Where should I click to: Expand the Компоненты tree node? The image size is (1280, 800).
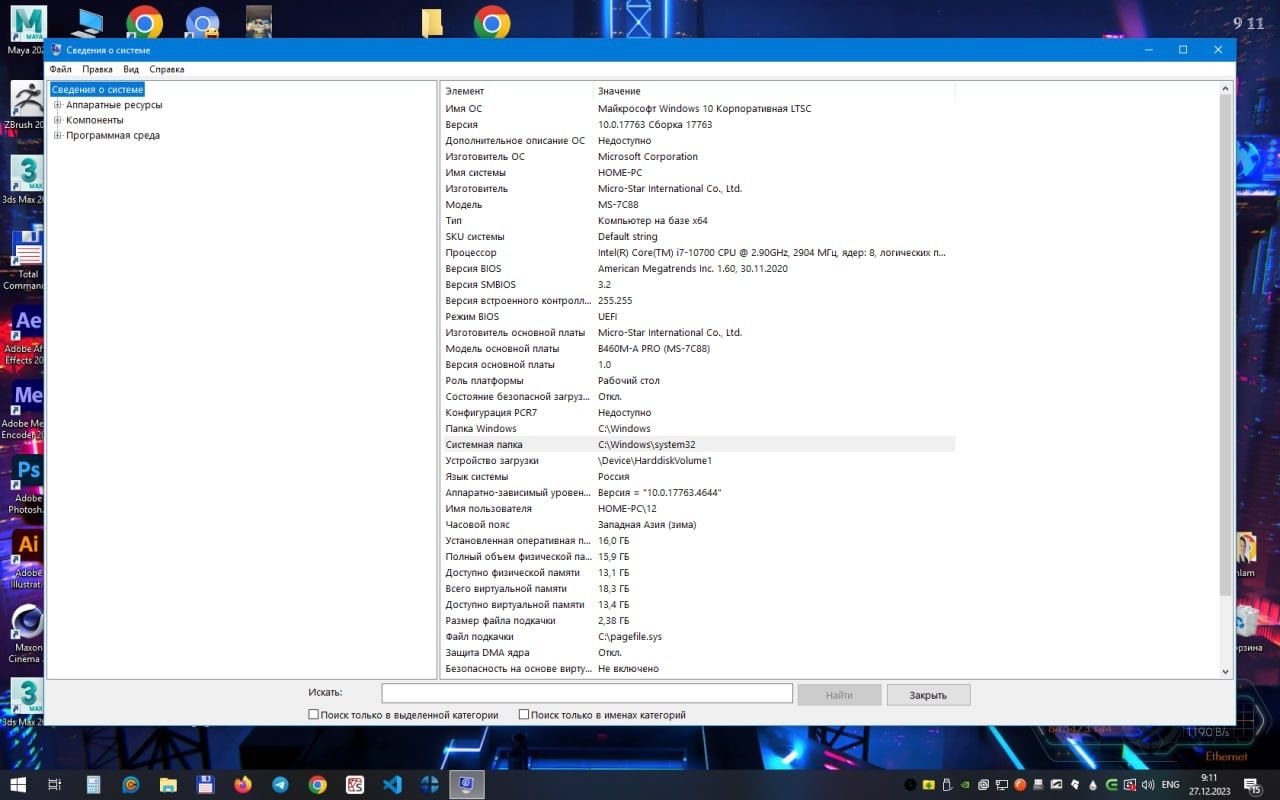click(x=58, y=120)
